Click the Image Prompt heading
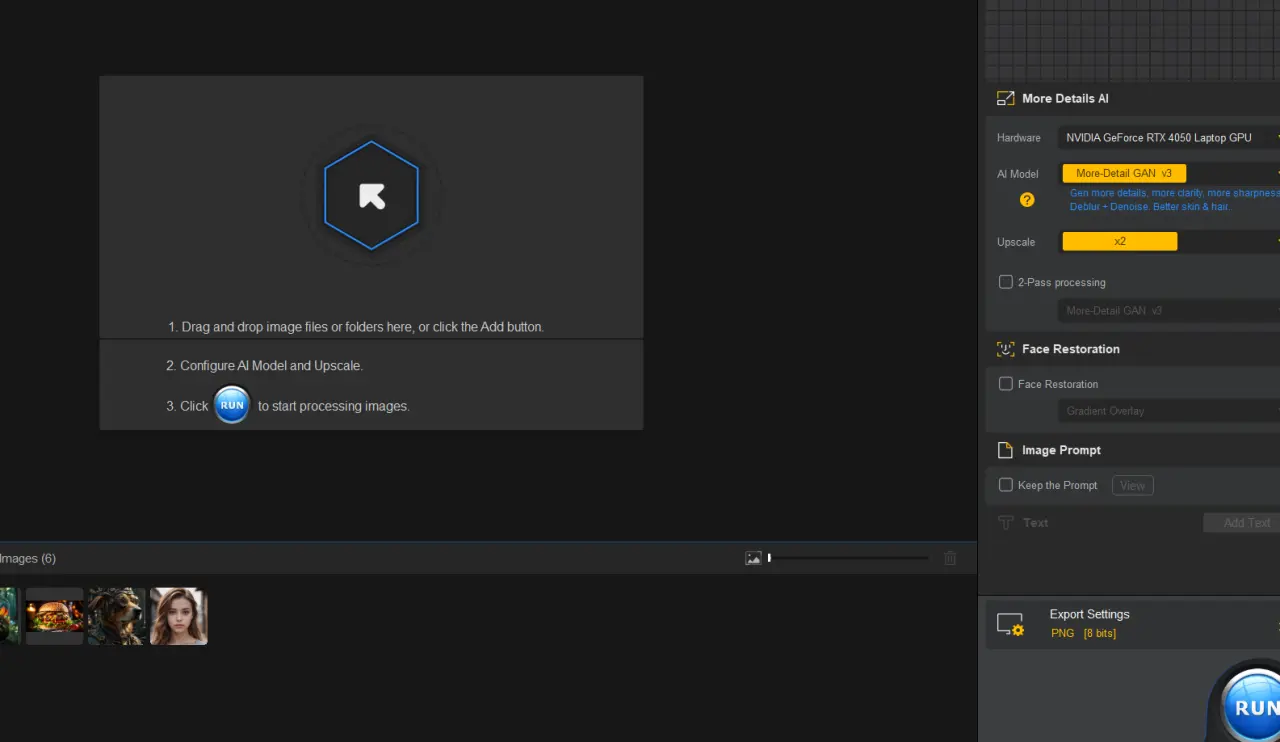The image size is (1280, 742). click(x=1061, y=450)
